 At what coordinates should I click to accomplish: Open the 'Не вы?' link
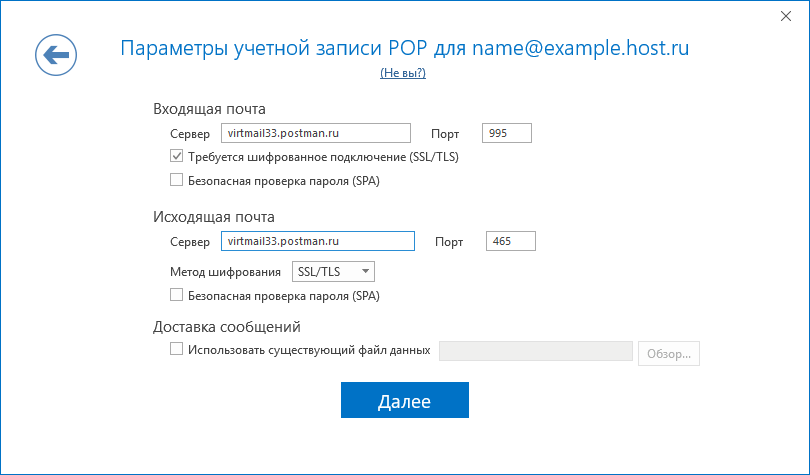[403, 73]
